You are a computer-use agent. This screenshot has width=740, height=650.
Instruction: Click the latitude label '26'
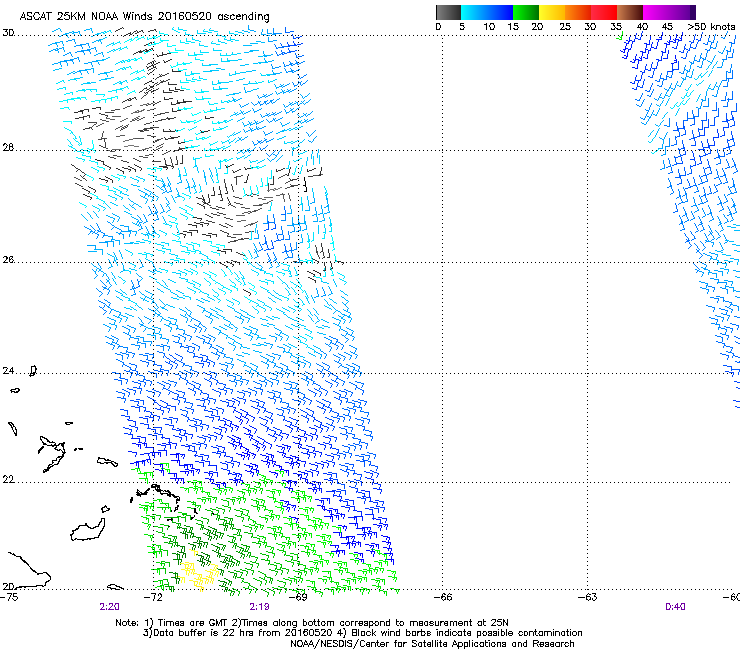point(8,260)
